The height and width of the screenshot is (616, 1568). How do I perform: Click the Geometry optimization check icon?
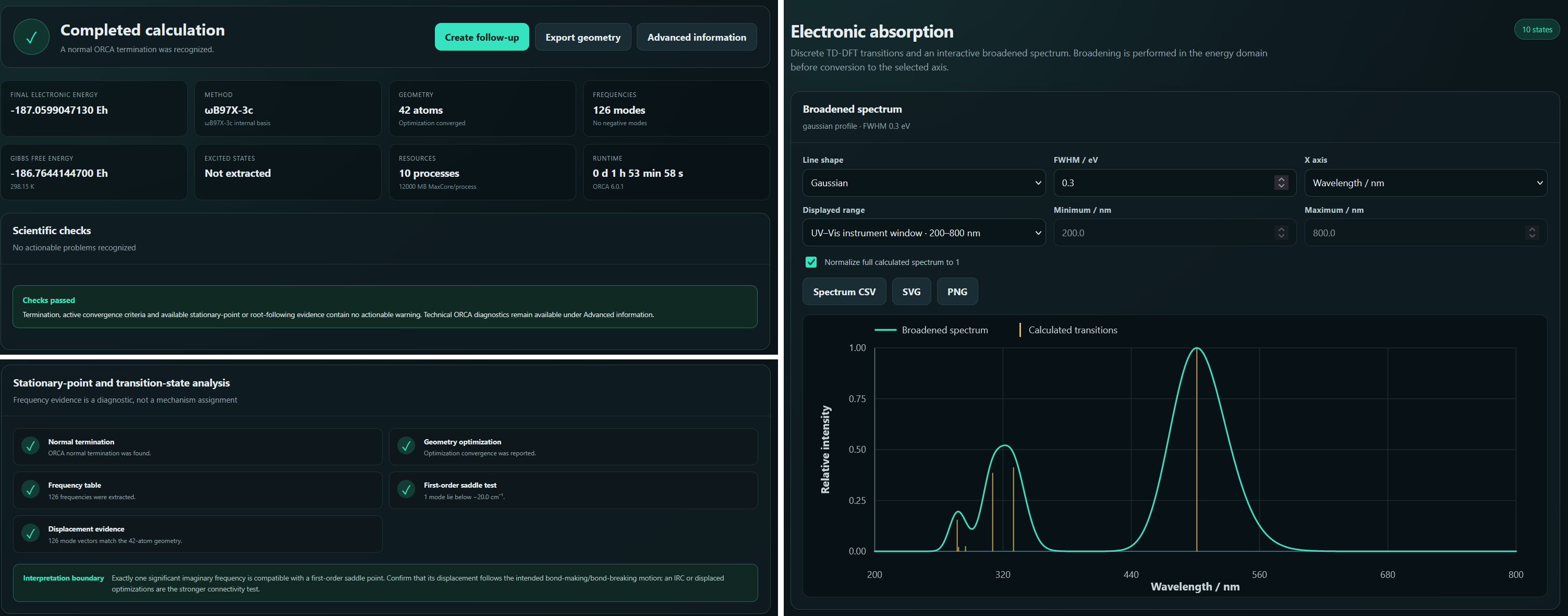coord(406,446)
